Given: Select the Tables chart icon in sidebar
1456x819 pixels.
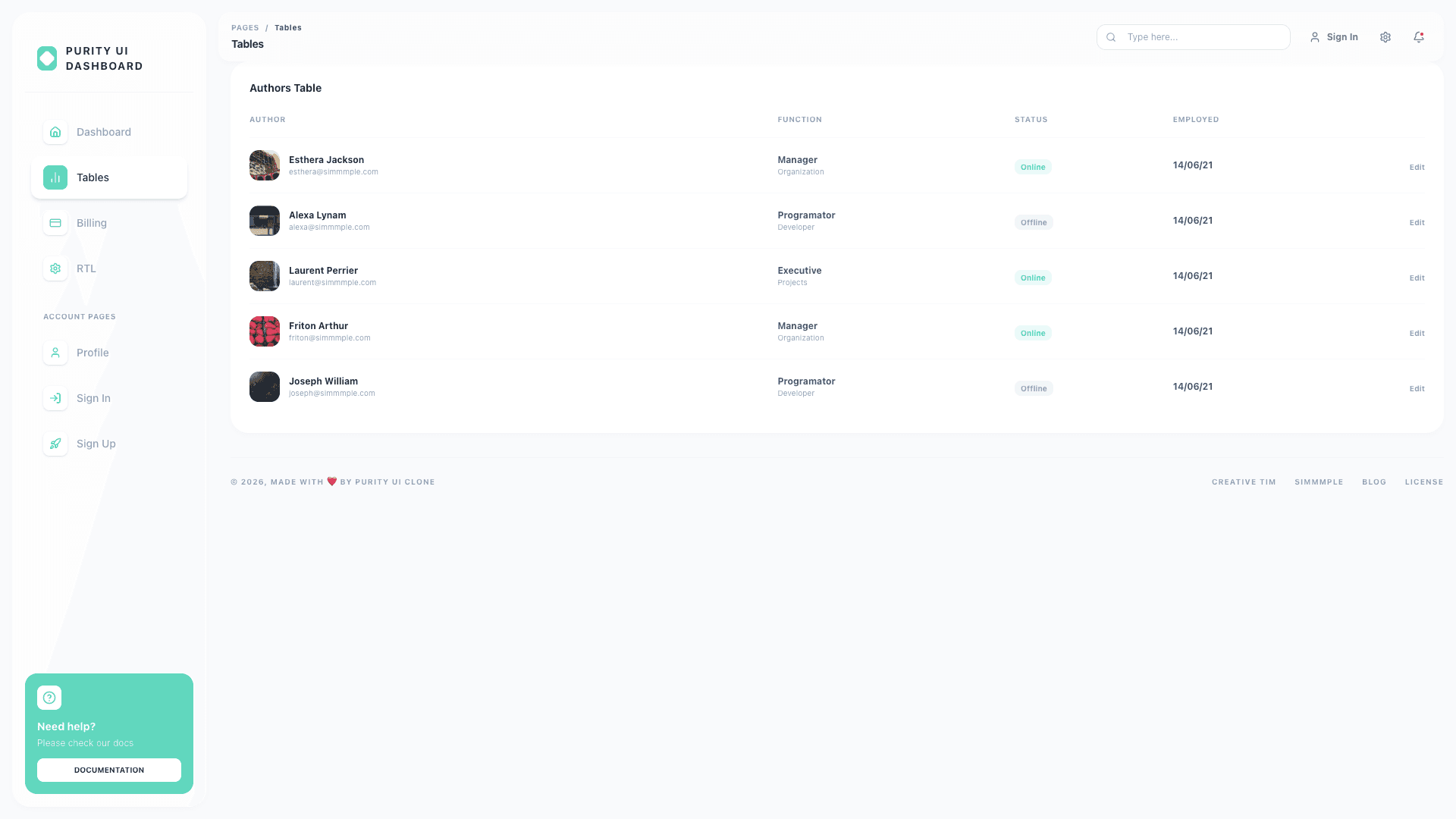Looking at the screenshot, I should coord(55,177).
